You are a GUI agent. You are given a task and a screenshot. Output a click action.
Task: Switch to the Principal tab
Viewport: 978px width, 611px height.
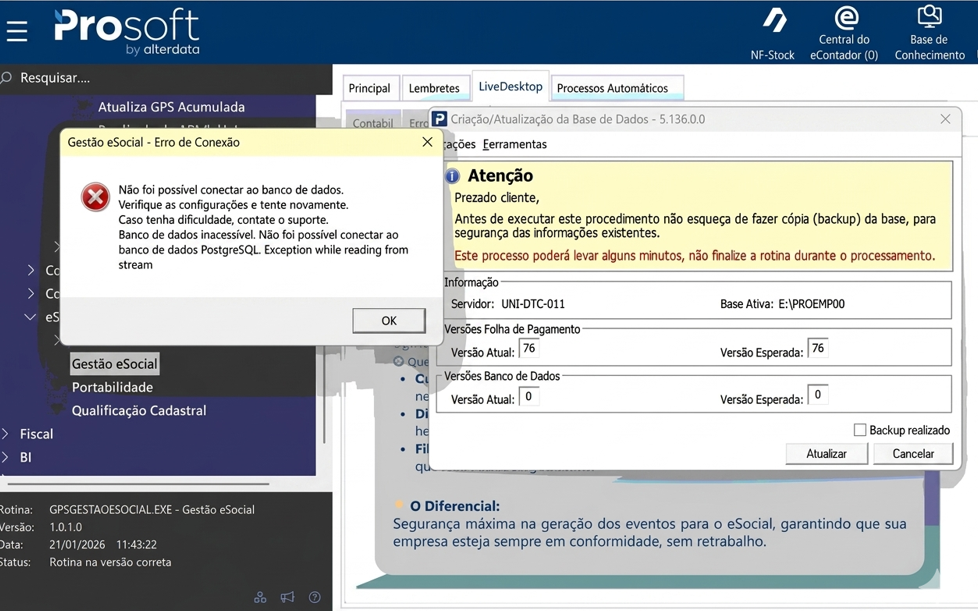[x=369, y=89]
